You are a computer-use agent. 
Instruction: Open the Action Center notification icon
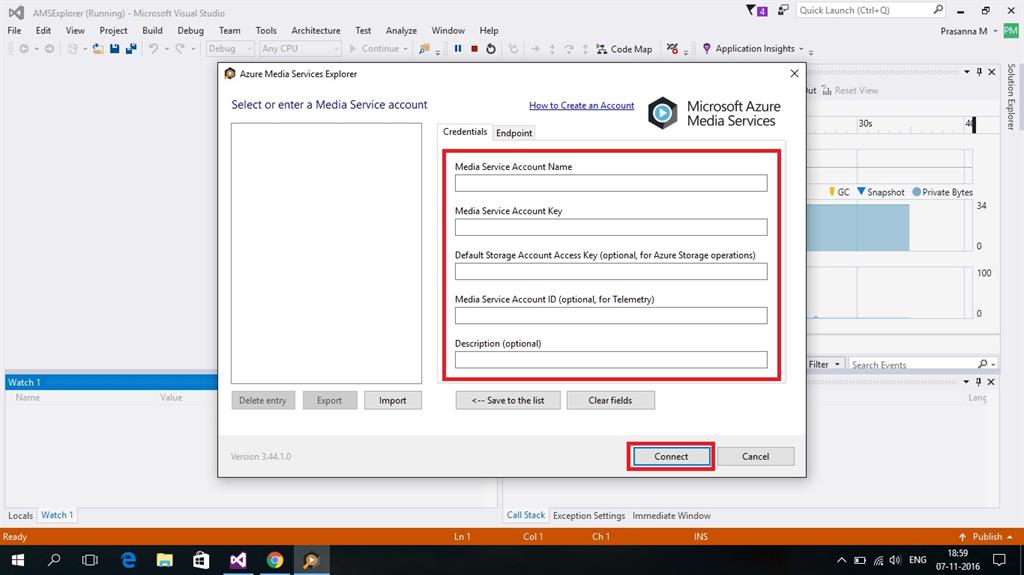(x=999, y=560)
